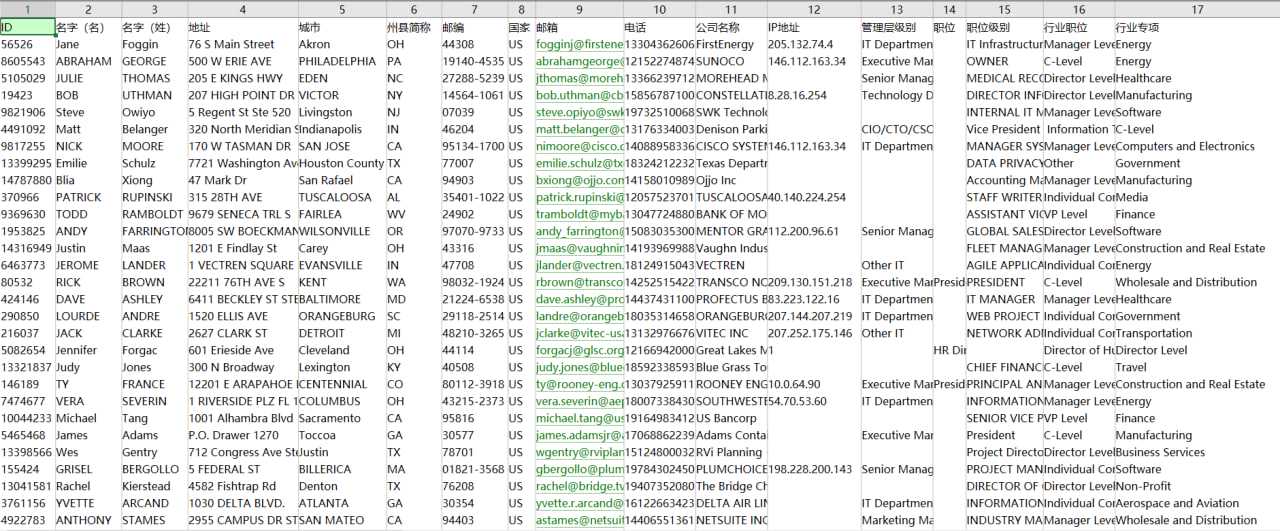Image resolution: width=1280 pixels, height=531 pixels.
Task: Click the 公司名称 header cell
Action: tap(731, 27)
